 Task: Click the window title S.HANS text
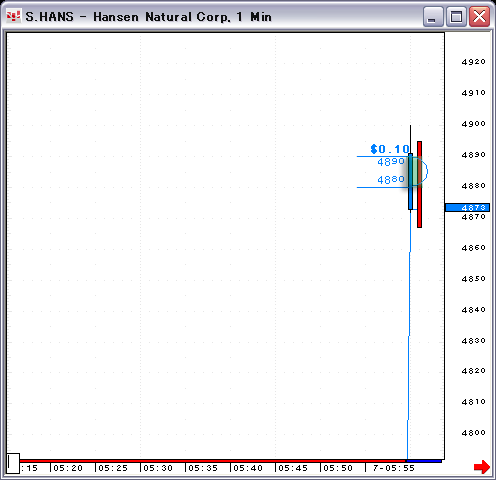(49, 17)
